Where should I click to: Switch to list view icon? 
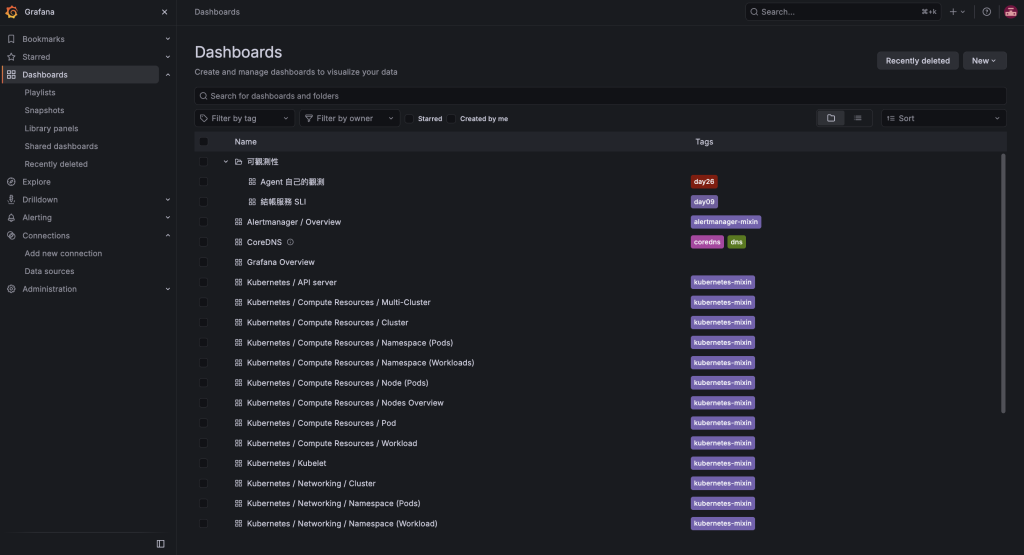pyautogui.click(x=857, y=118)
